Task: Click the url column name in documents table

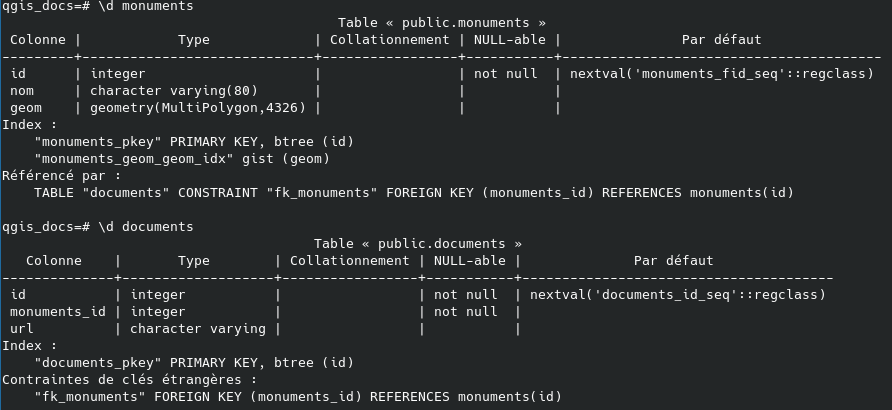Action: [x=22, y=328]
